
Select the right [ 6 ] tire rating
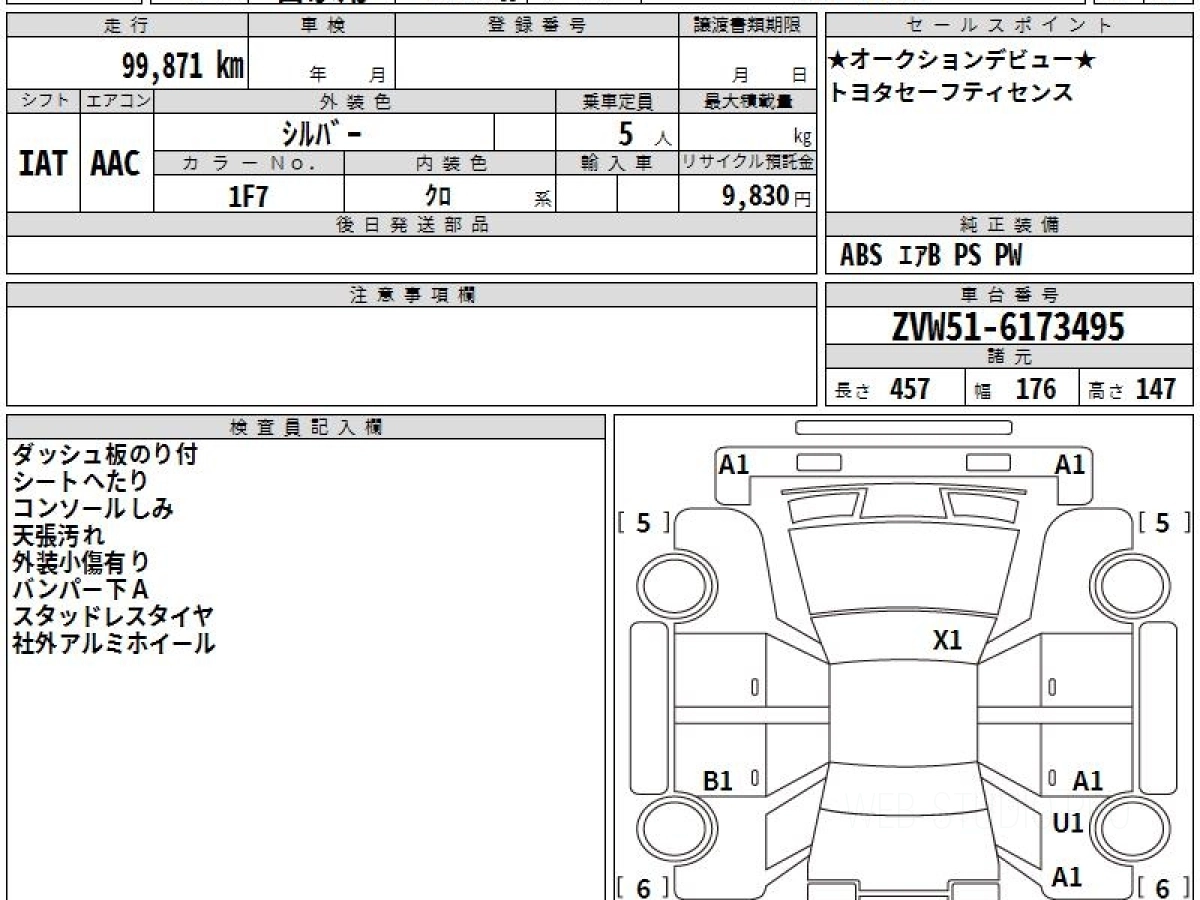click(1162, 887)
